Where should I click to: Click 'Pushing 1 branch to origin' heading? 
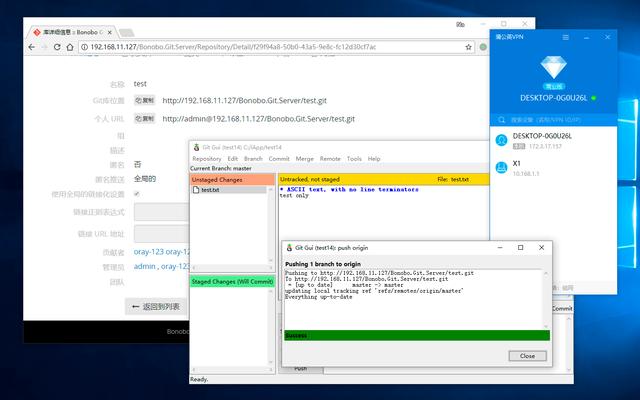323,264
